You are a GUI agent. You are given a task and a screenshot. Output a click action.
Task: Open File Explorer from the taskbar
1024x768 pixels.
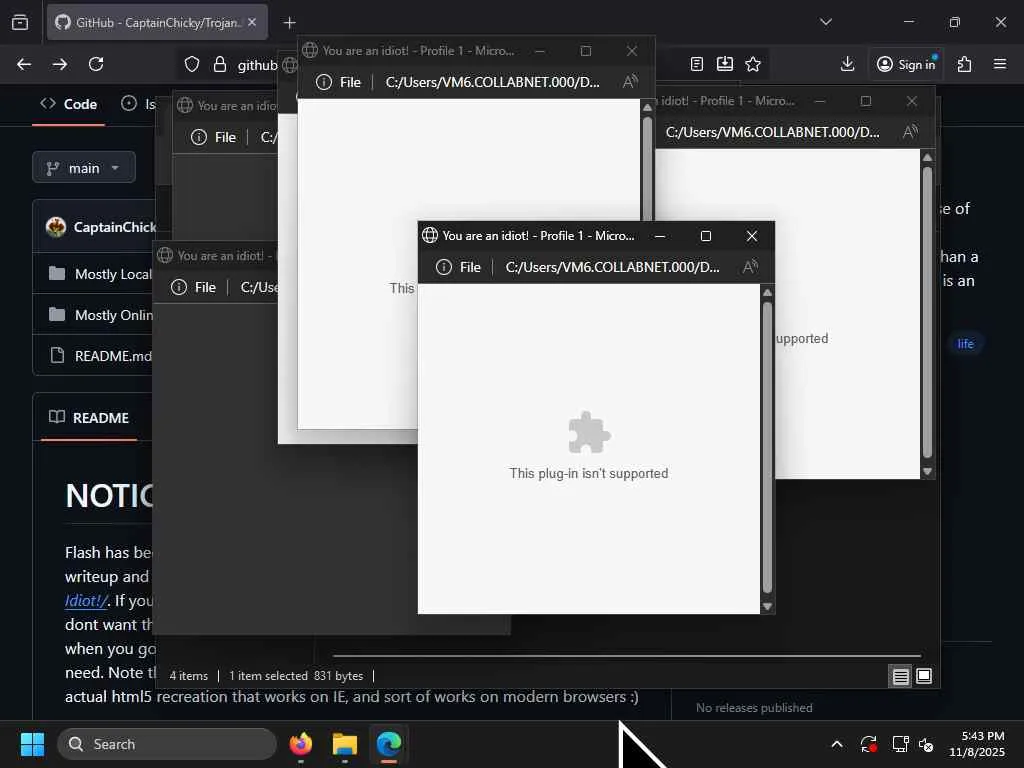coord(344,744)
